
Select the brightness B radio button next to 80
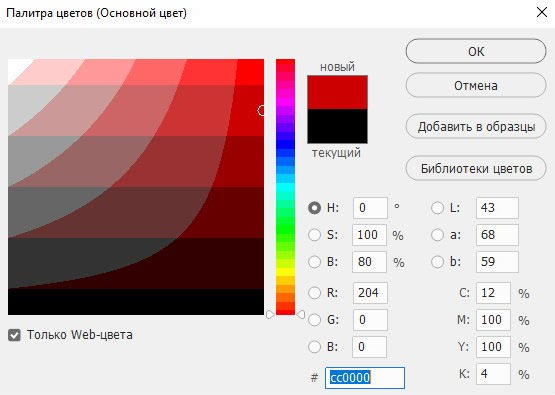click(x=314, y=262)
